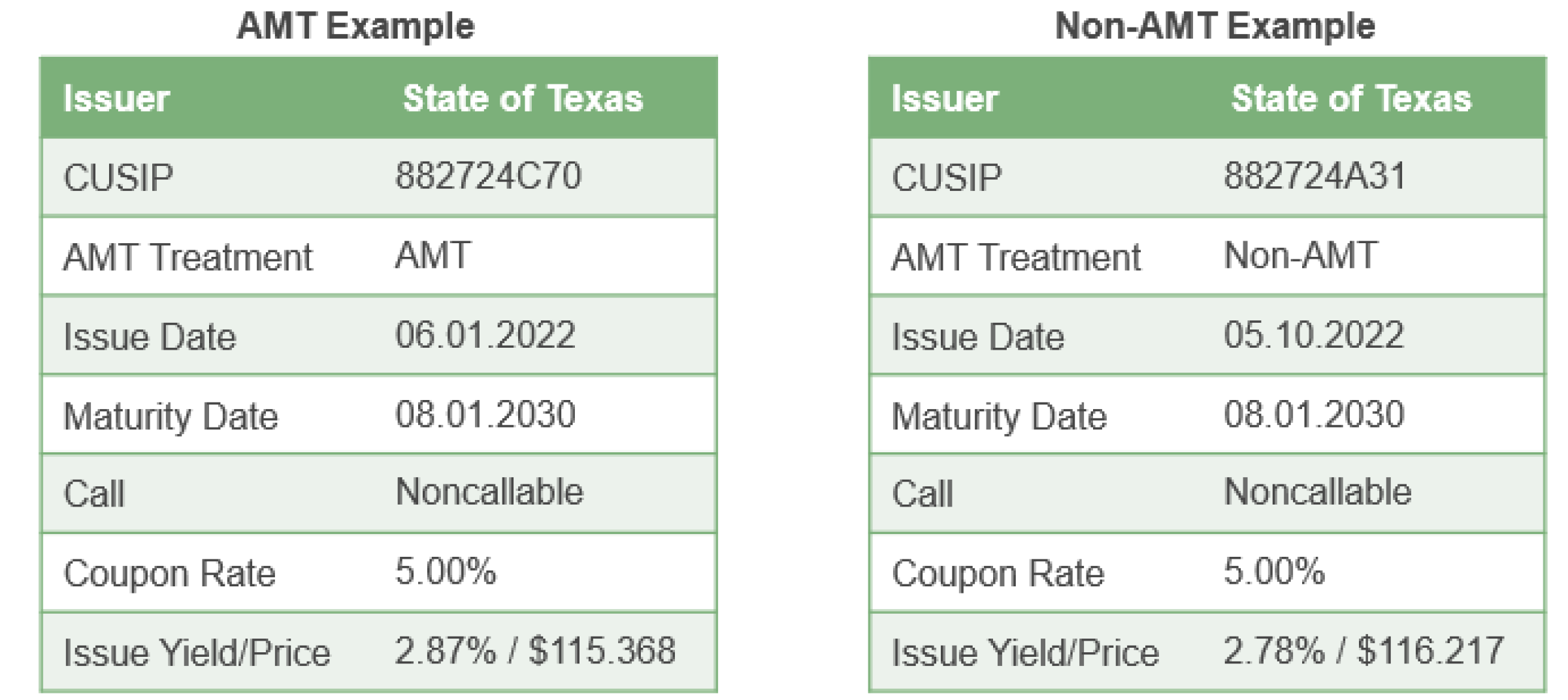The width and height of the screenshot is (1568, 700).
Task: Click the "Coupon Rate" label in the AMT table
Action: 169,573
